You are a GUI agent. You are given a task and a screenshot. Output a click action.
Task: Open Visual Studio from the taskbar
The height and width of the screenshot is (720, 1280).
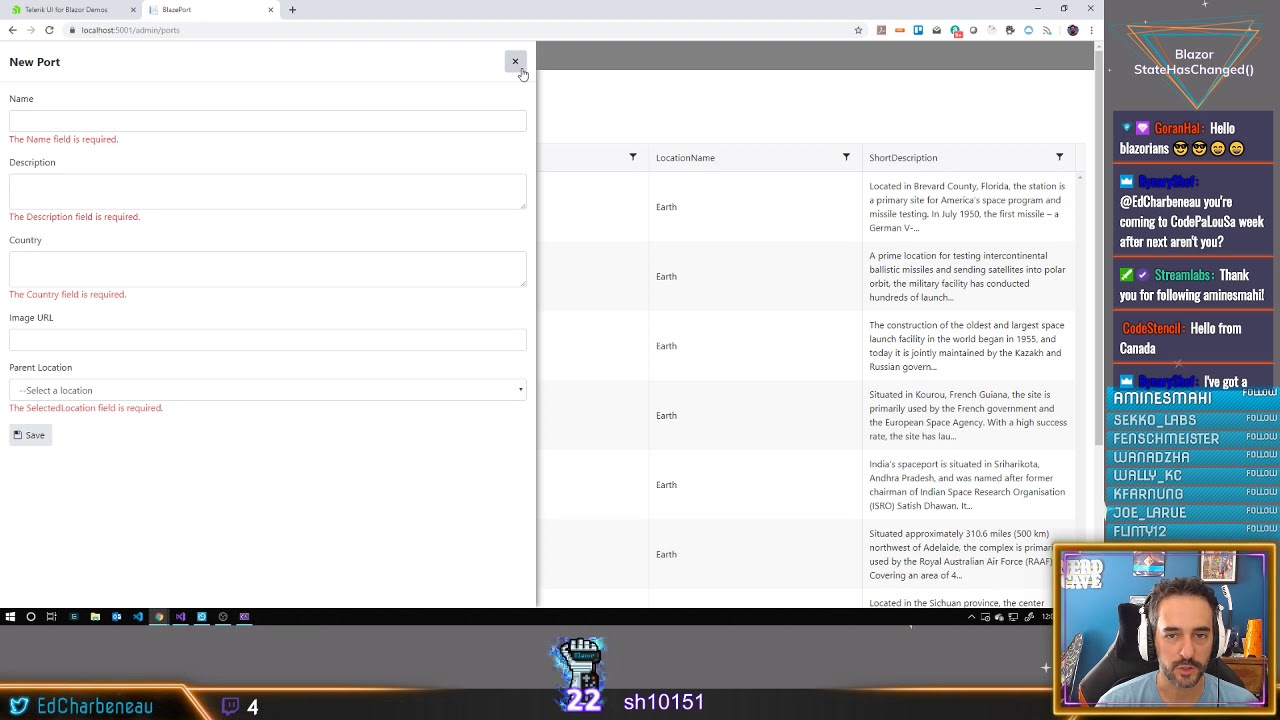(180, 617)
